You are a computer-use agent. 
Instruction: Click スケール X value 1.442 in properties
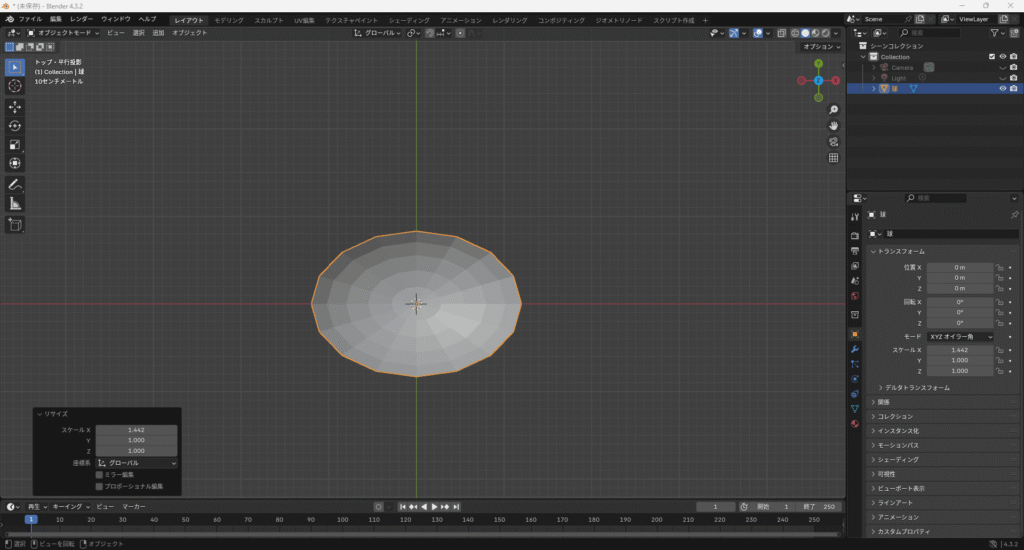959,350
